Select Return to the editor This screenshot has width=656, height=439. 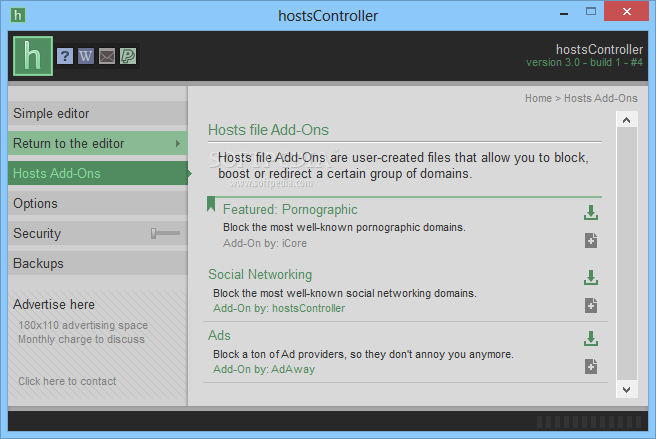(97, 144)
